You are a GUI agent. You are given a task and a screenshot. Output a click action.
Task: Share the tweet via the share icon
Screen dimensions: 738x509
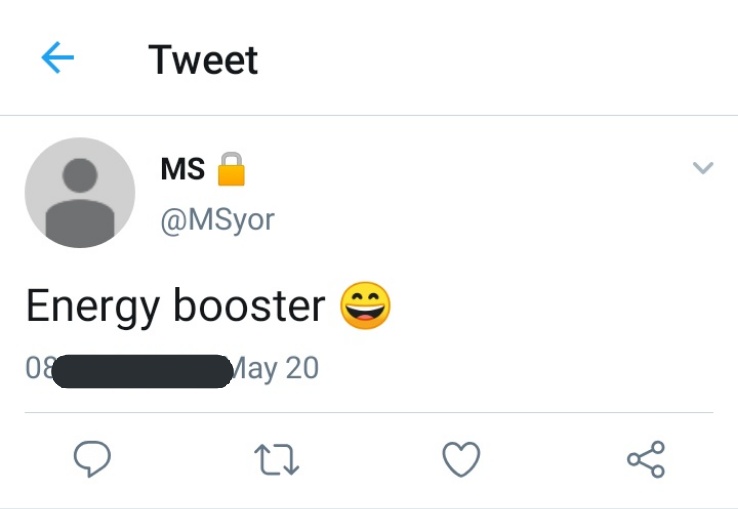coord(646,459)
